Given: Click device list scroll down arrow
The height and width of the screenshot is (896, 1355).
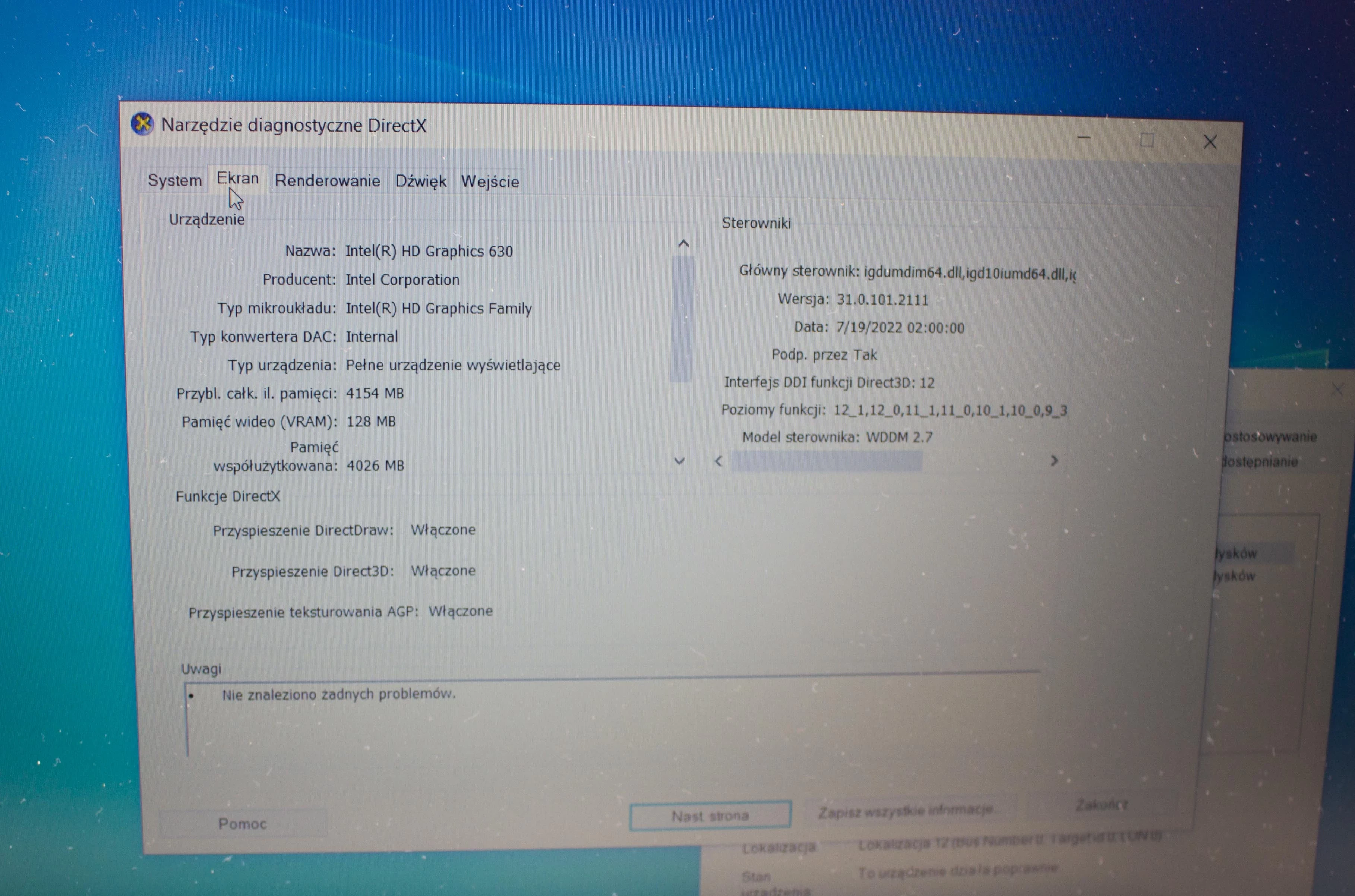Looking at the screenshot, I should pyautogui.click(x=679, y=461).
